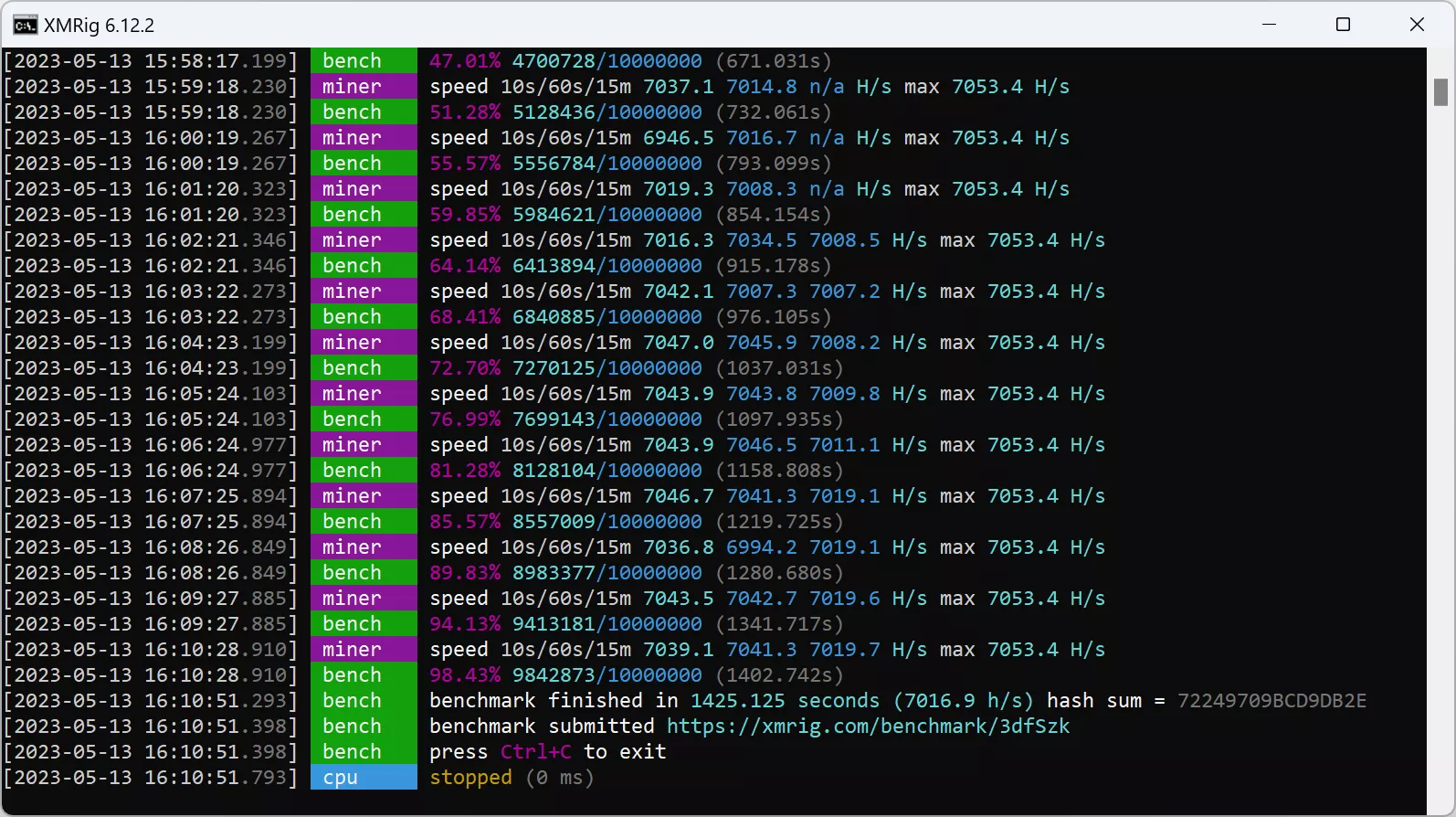The width and height of the screenshot is (1456, 817).
Task: Click the '55.57%' progress value
Action: point(465,164)
